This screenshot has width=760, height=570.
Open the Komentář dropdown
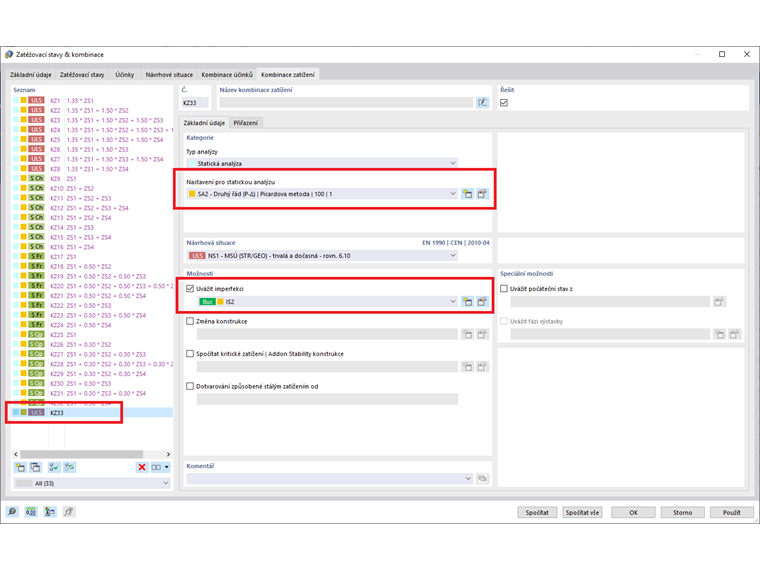(x=330, y=478)
